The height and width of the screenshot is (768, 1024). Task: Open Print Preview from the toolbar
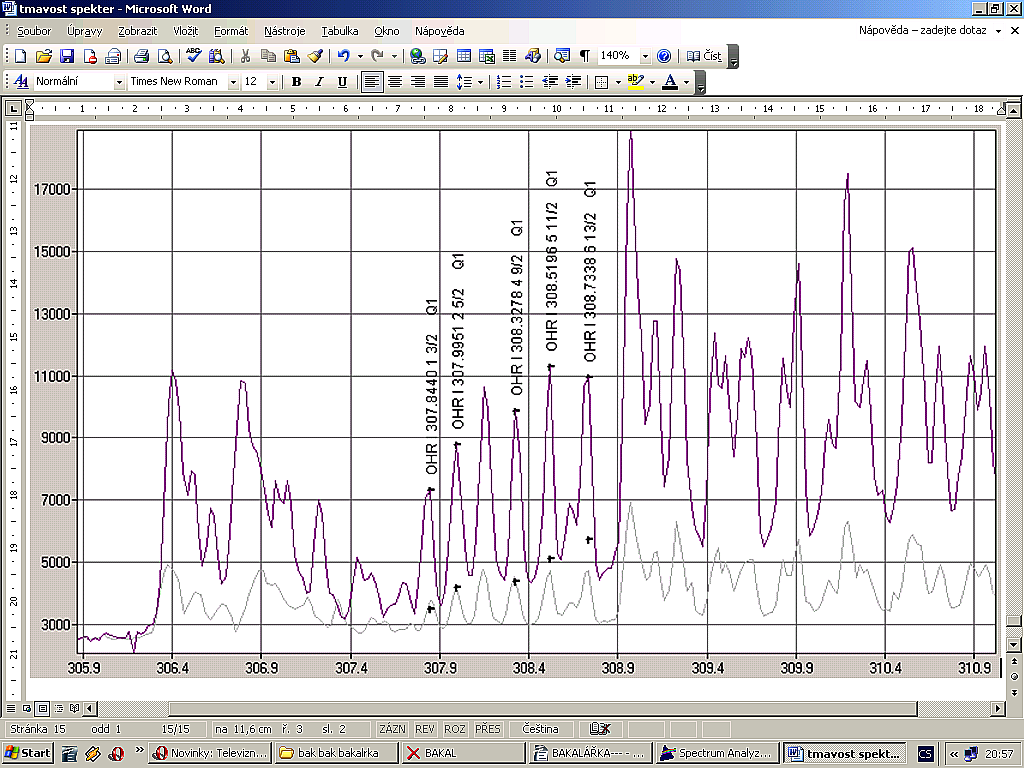coord(165,56)
